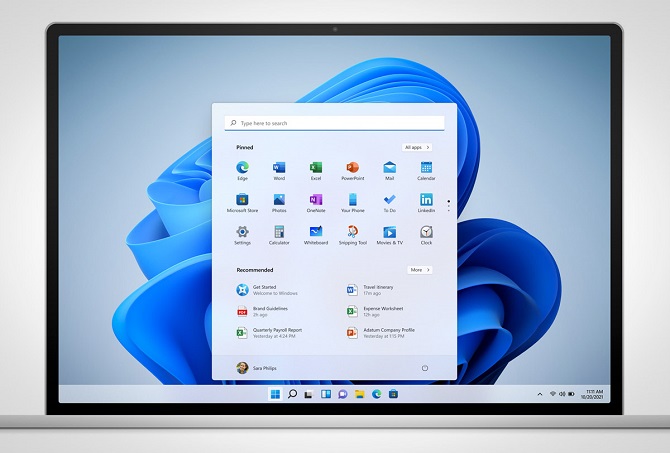The image size is (670, 453).
Task: Open the OneNote pinned app
Action: [316, 200]
